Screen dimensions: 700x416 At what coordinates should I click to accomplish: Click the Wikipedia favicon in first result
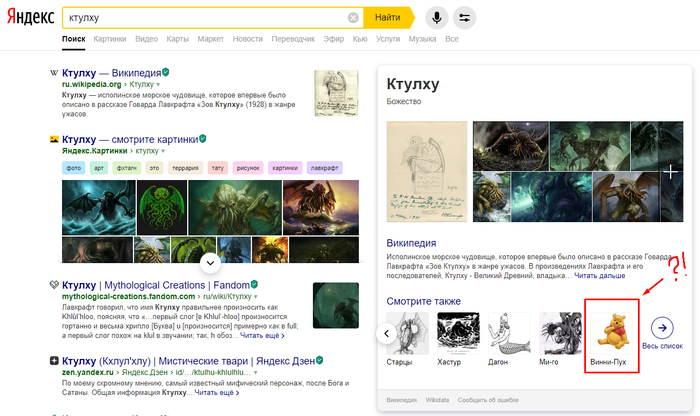point(54,74)
